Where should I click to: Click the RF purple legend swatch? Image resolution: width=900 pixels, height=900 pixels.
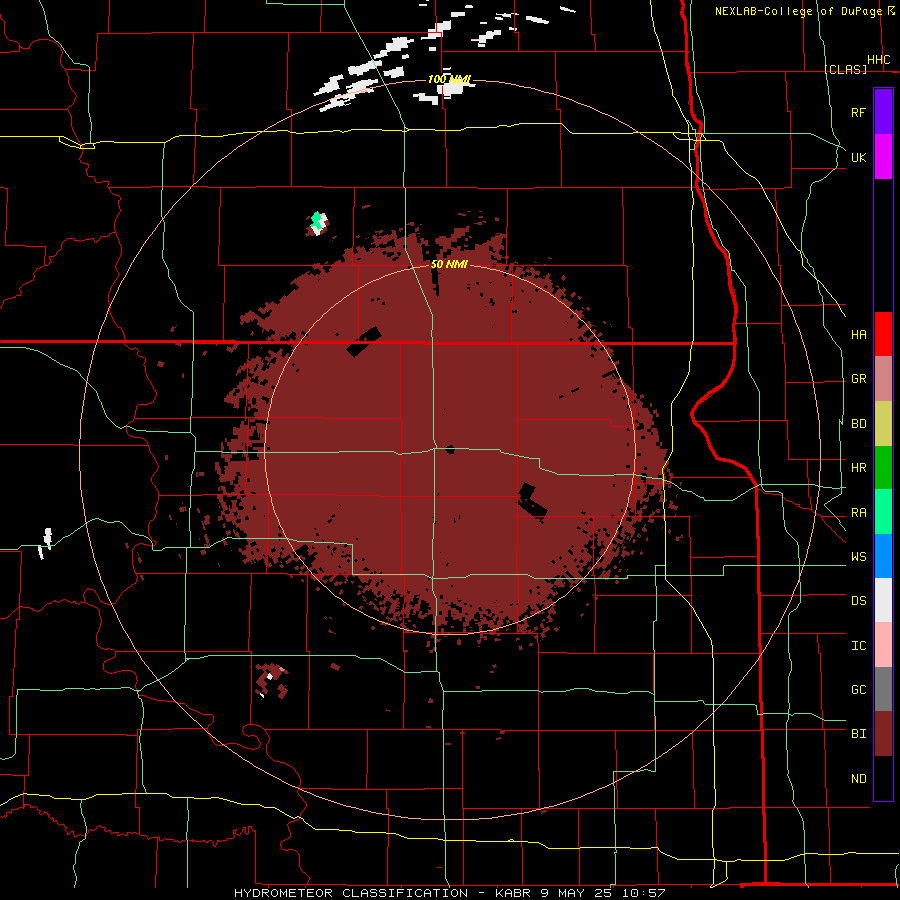(883, 112)
